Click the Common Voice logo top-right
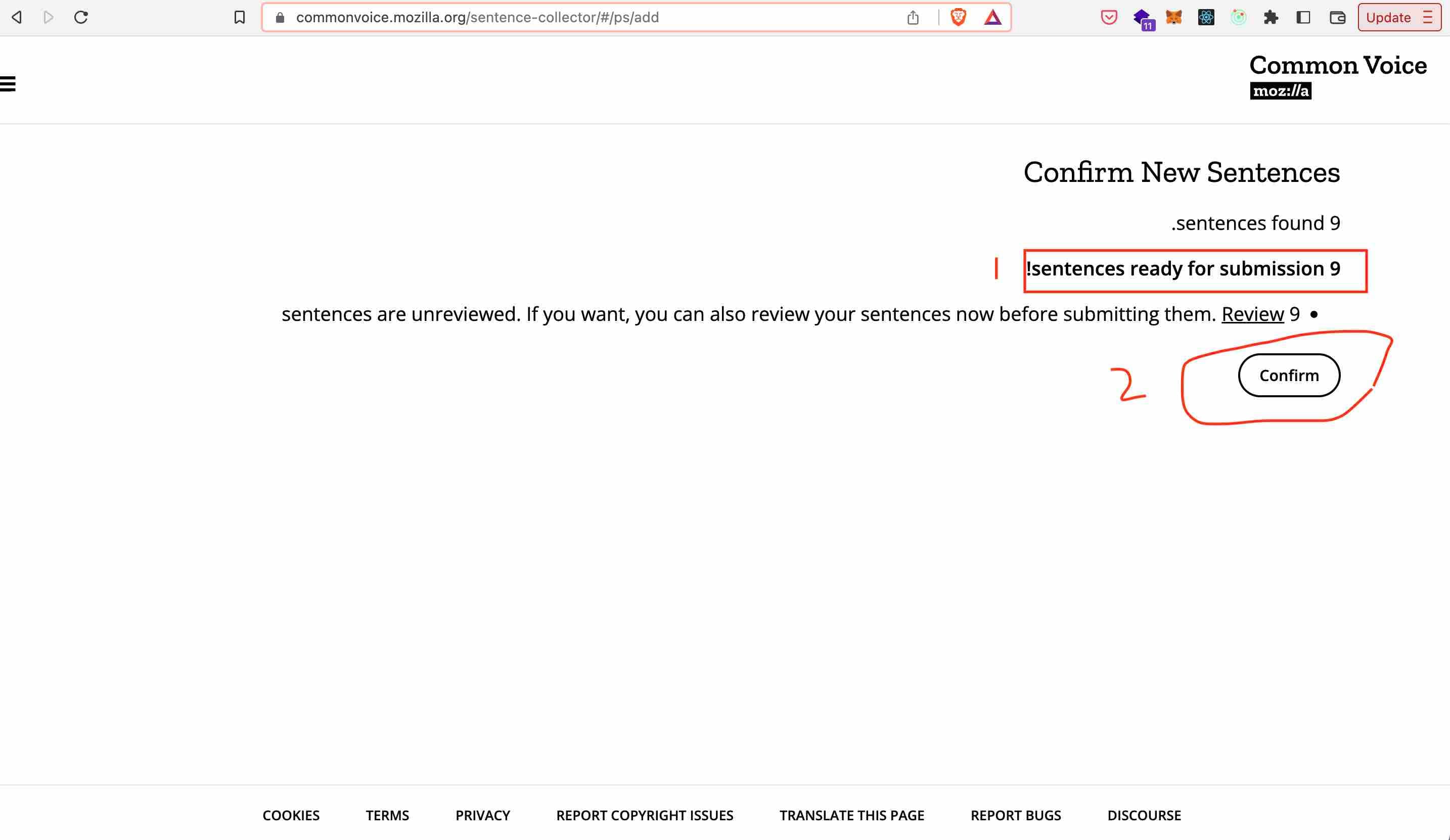Screen dimensions: 1450x840 click(1337, 77)
